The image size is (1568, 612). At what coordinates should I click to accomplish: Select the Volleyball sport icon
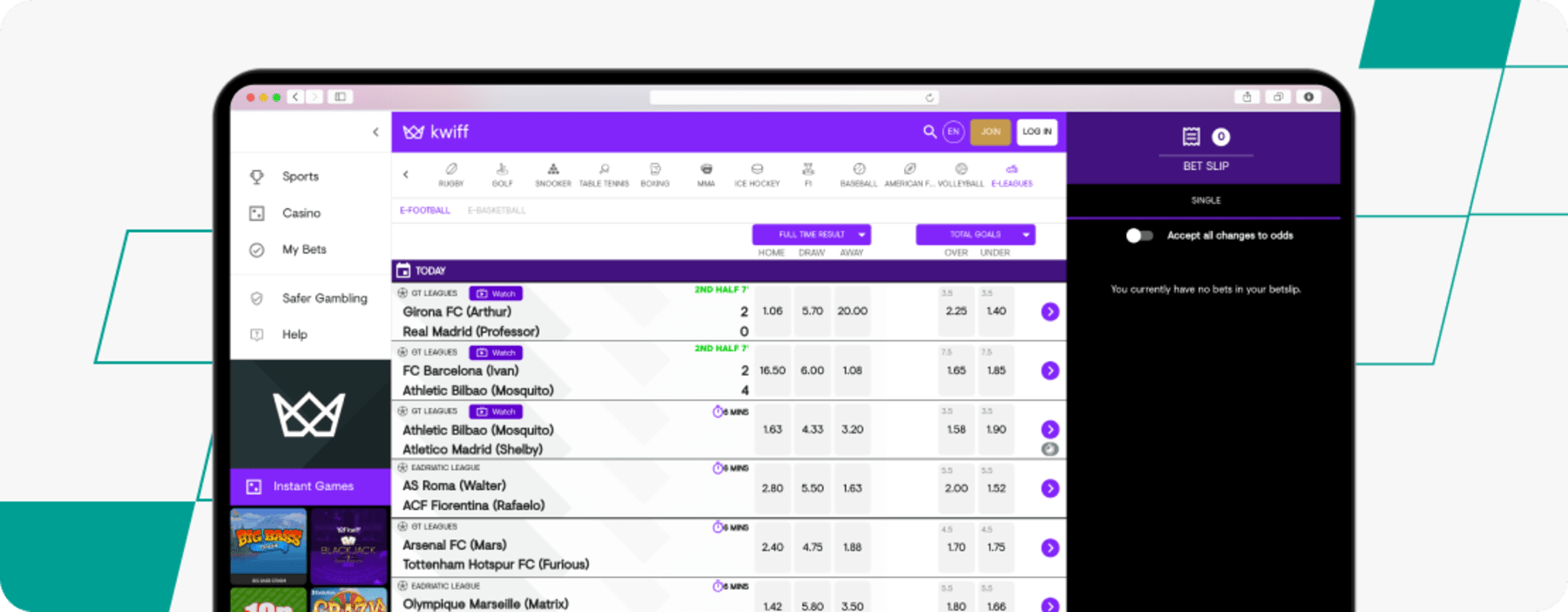961,174
